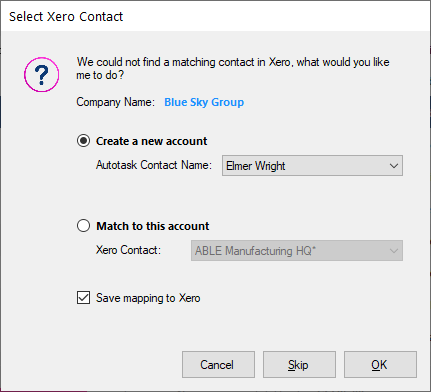
Task: Skip this contact with the Skip button
Action: tap(299, 364)
